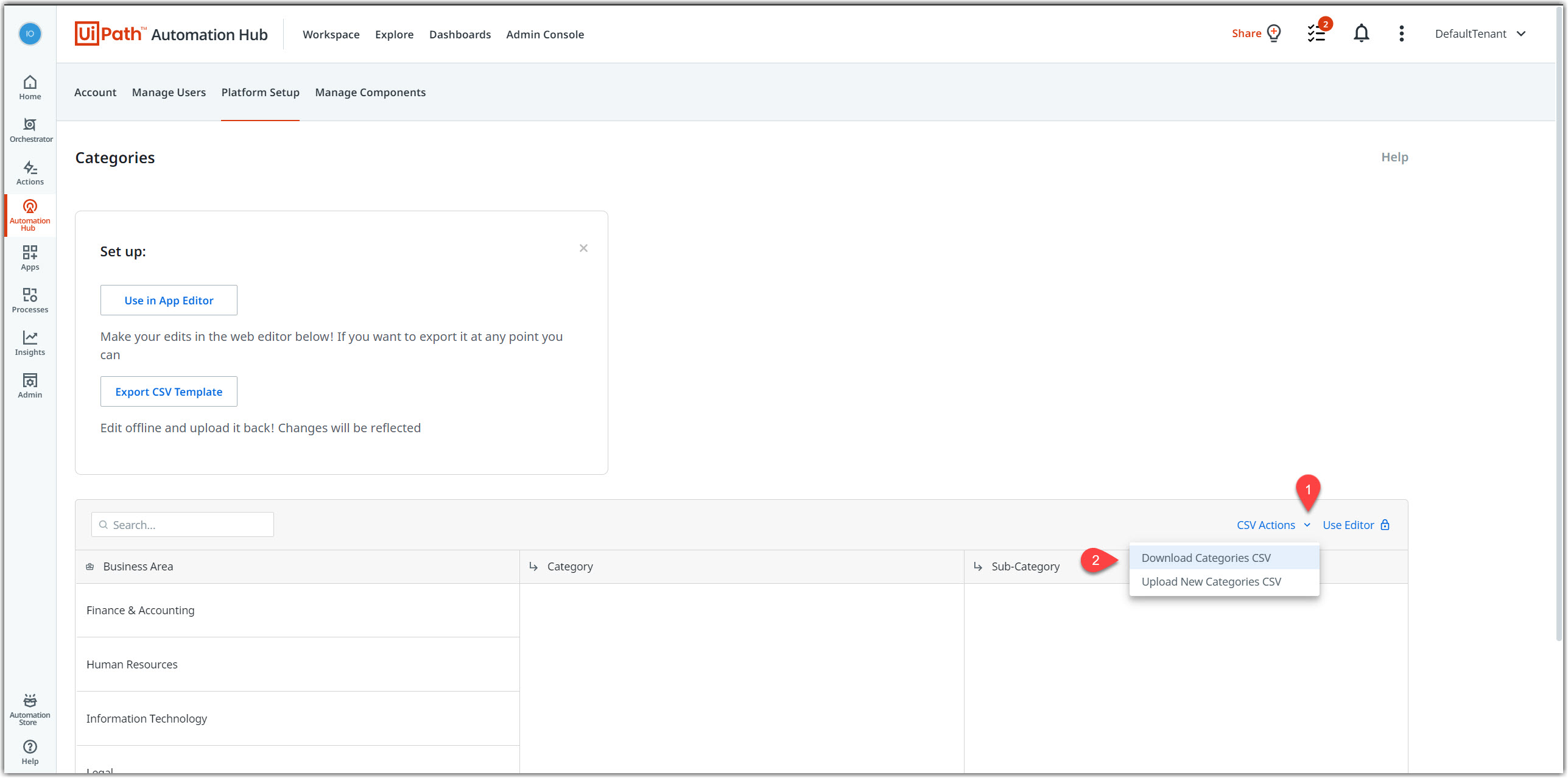The height and width of the screenshot is (778, 1568).
Task: Select the Automation Hub sidebar icon
Action: pyautogui.click(x=30, y=215)
